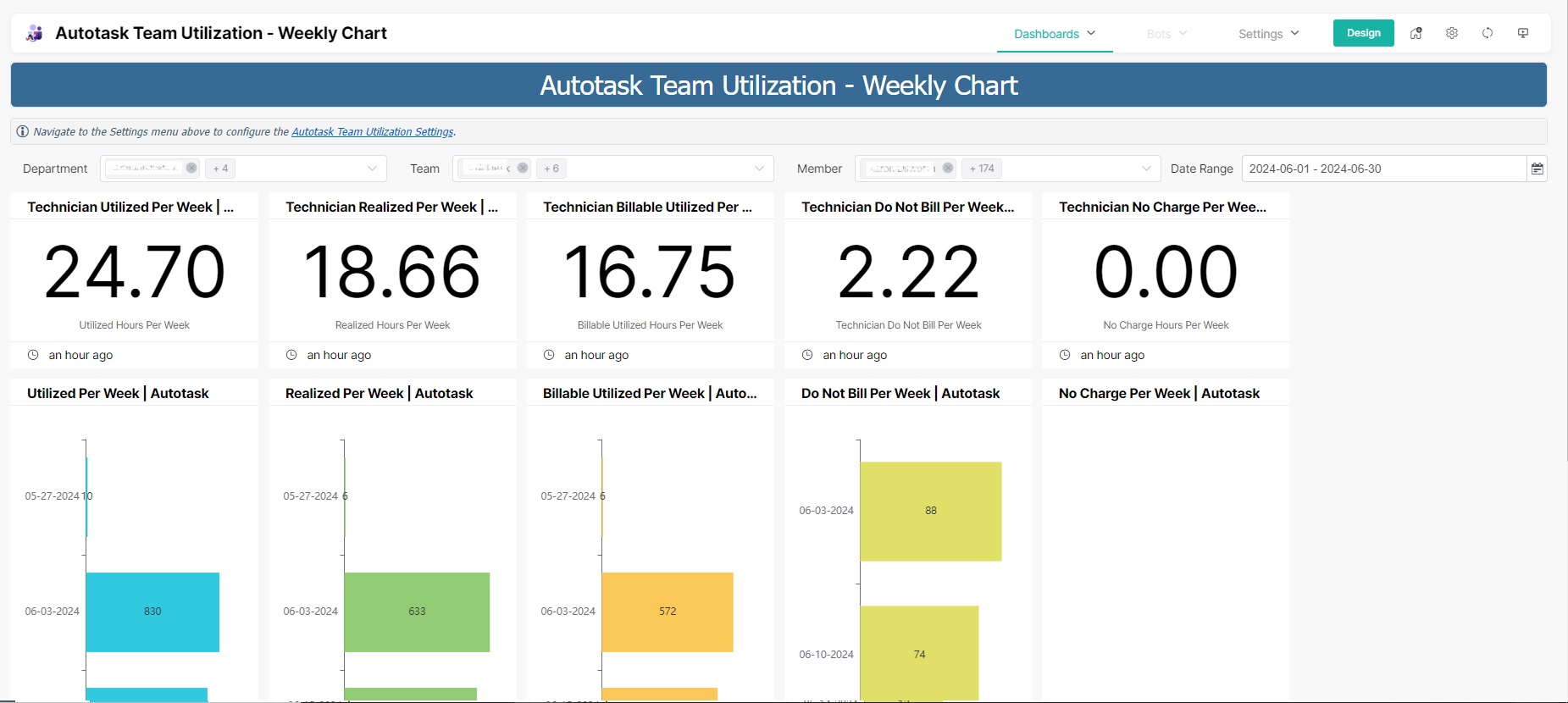Click the yellow 74 bar in Do Not Bill chart
Viewport: 1568px width, 703px height.
tap(919, 653)
